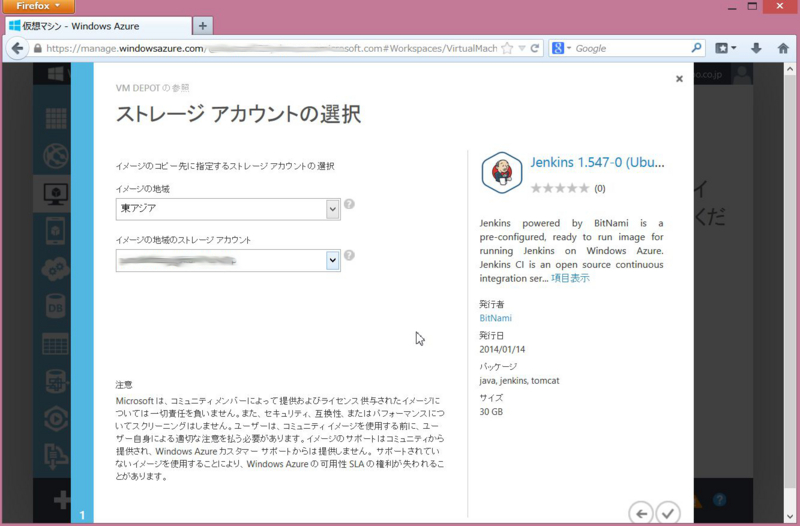
Task: Open the document-arrow icon in the Azure sidebar
Action: coord(56,456)
